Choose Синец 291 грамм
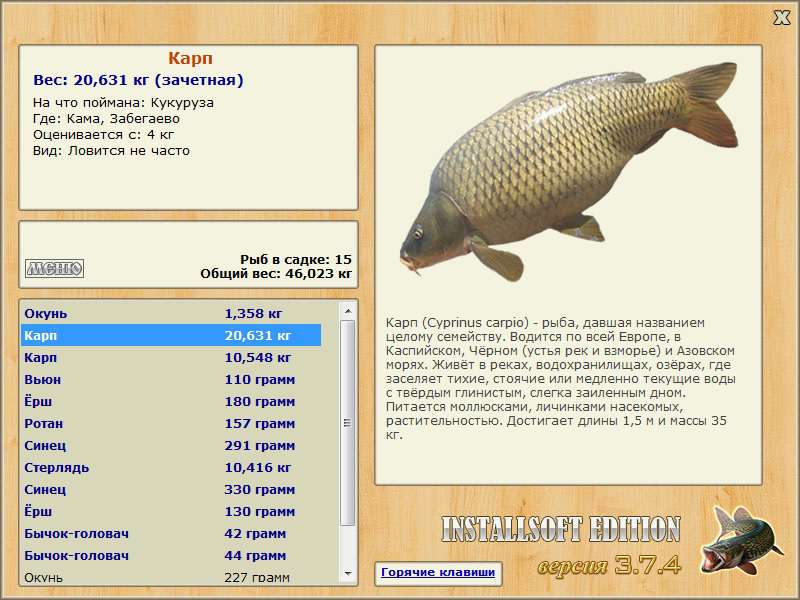Screen dimensions: 800x600 click(170, 446)
